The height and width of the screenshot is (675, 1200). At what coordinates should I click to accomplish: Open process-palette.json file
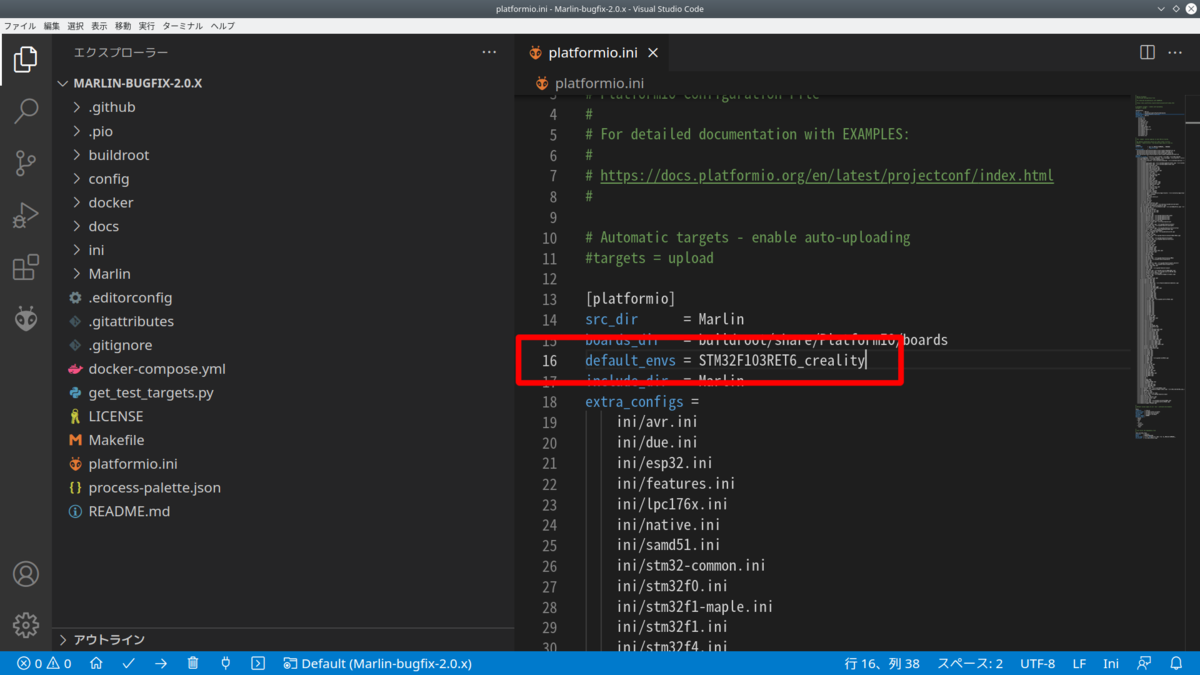pyautogui.click(x=283, y=488)
